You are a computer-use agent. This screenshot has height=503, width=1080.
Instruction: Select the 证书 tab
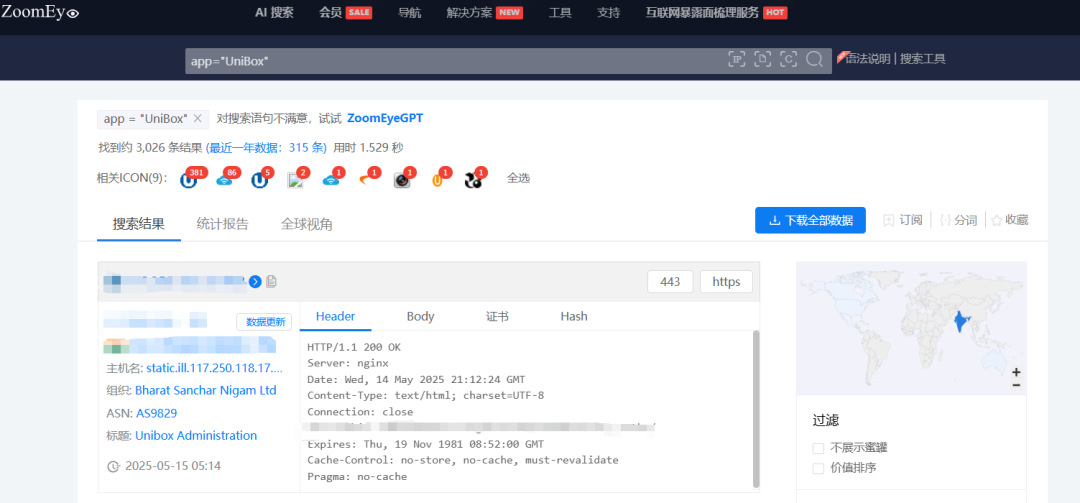[497, 316]
